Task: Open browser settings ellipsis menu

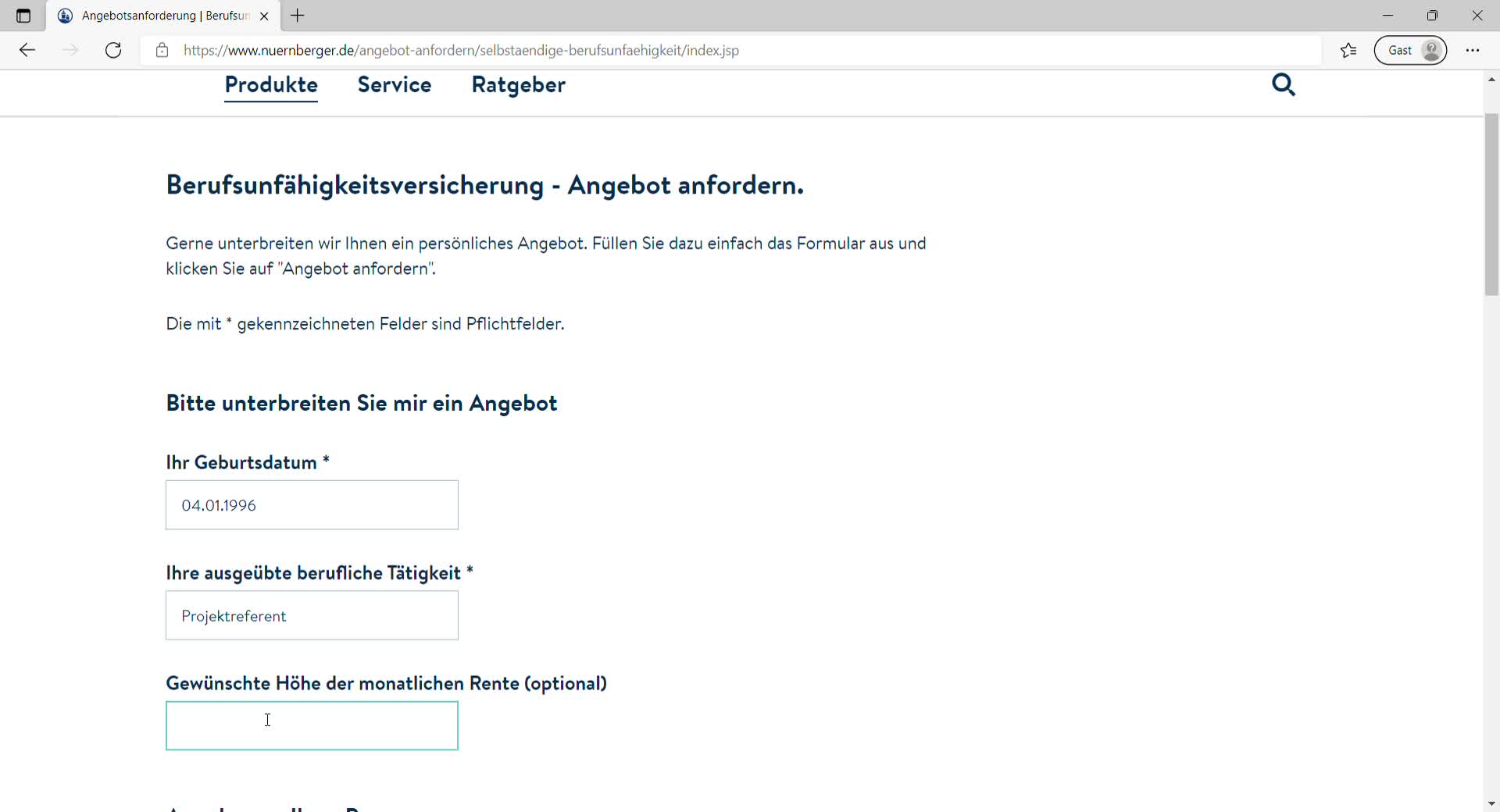Action: [1473, 51]
